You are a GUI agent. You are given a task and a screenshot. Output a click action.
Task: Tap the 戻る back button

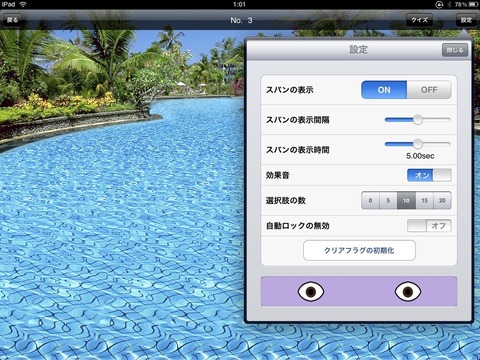[12, 20]
